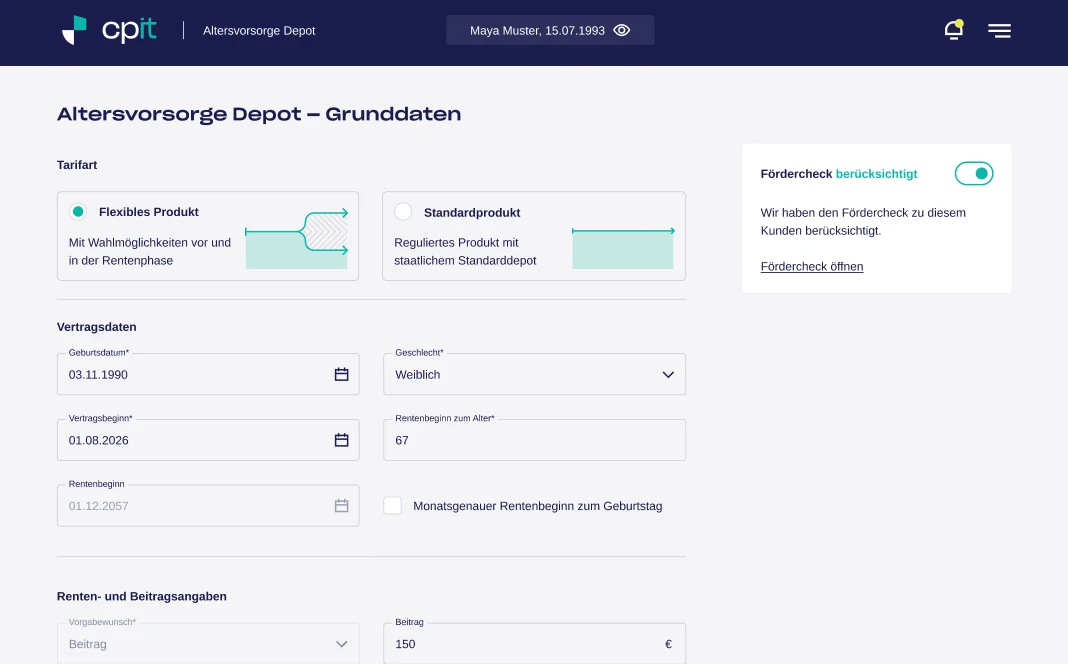Toggle the Fördercheck switch

973,174
